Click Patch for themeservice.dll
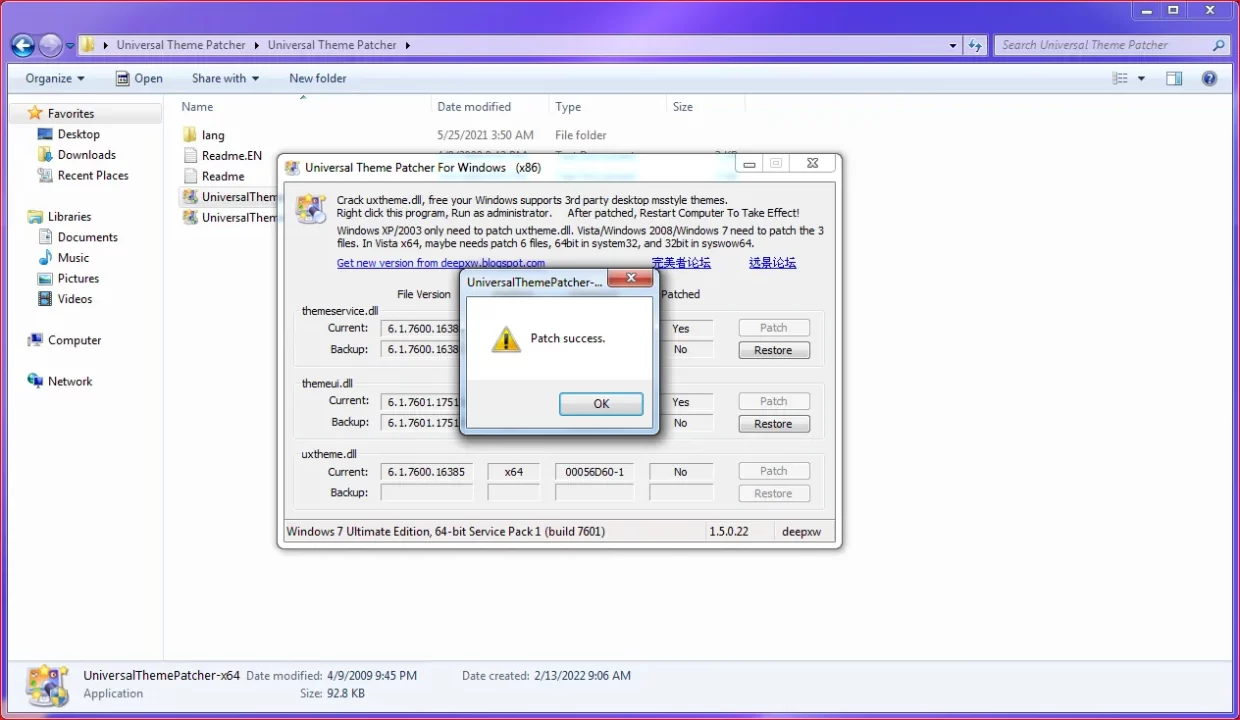The height and width of the screenshot is (720, 1240). tap(773, 328)
